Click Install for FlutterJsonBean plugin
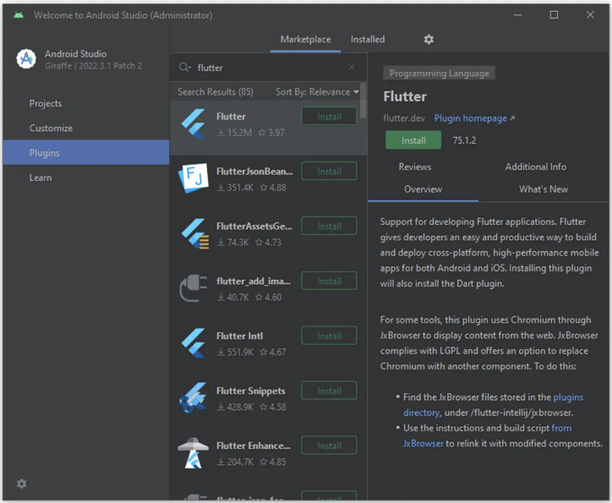Screen dimensions: 612x503 tap(329, 171)
